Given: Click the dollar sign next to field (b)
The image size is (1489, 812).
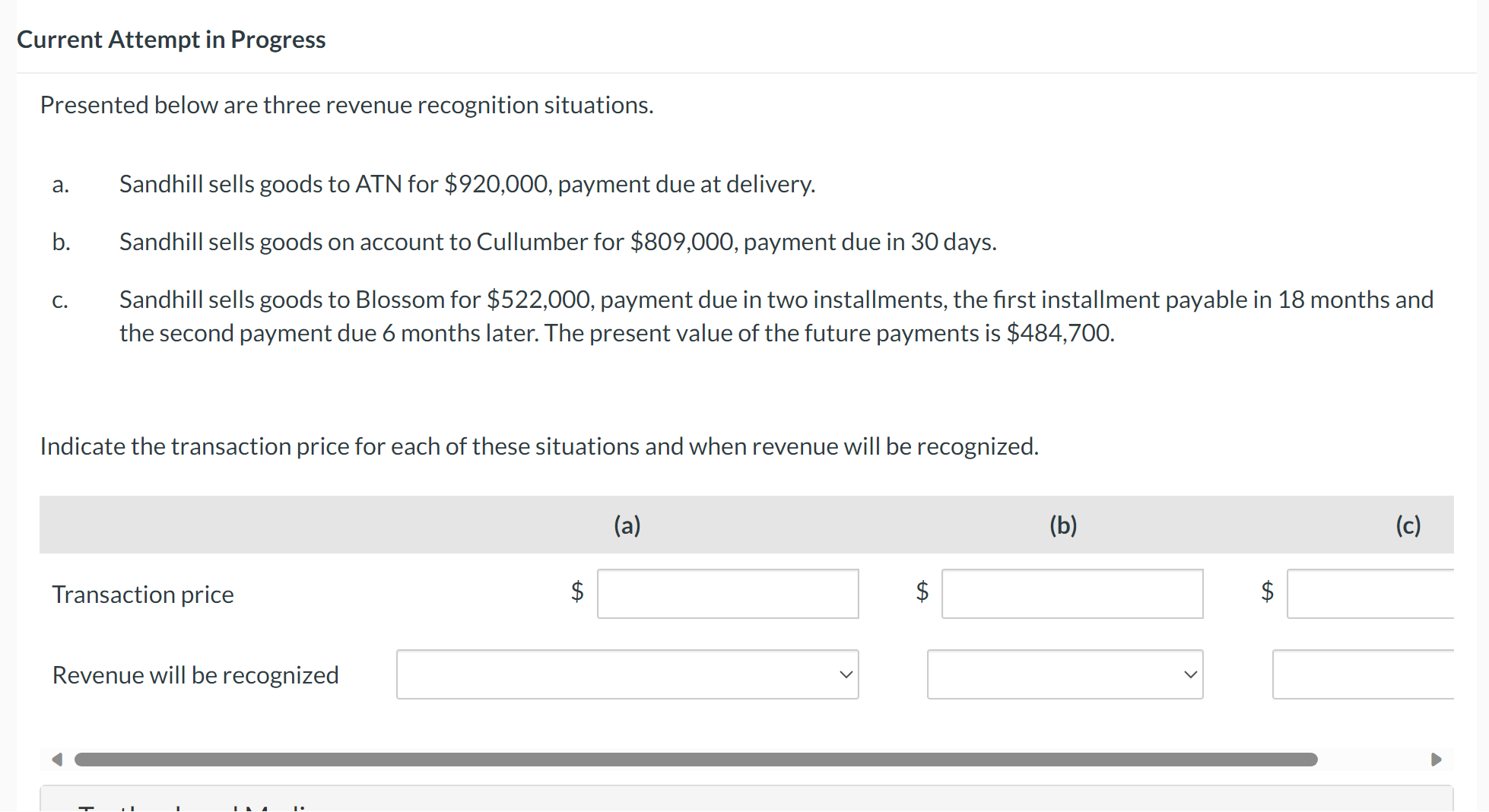Looking at the screenshot, I should [x=922, y=592].
